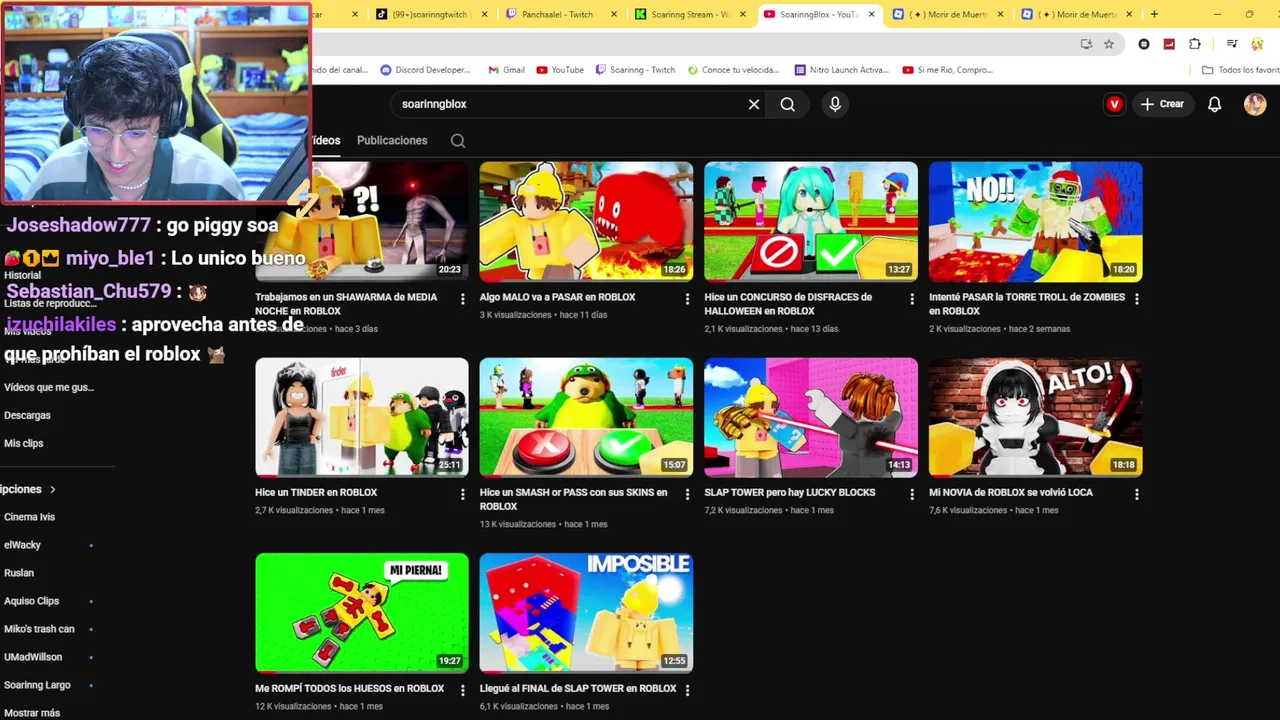Screen dimensions: 1280x720
Task: Open the Mi NOVIA se volvió LOCA thumbnail
Action: pos(1035,416)
